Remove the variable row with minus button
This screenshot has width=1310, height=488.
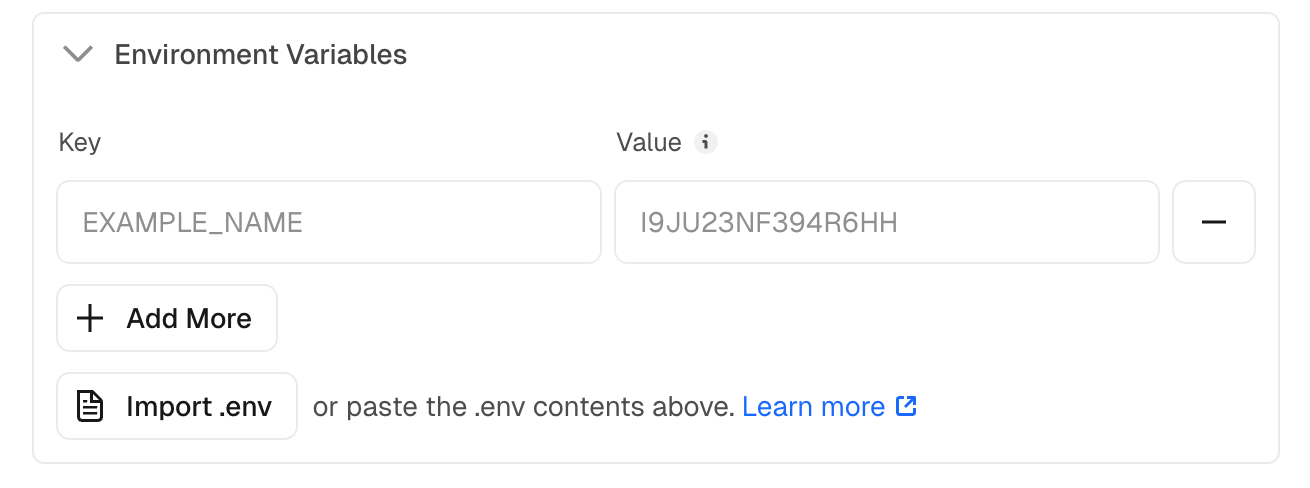[1213, 222]
